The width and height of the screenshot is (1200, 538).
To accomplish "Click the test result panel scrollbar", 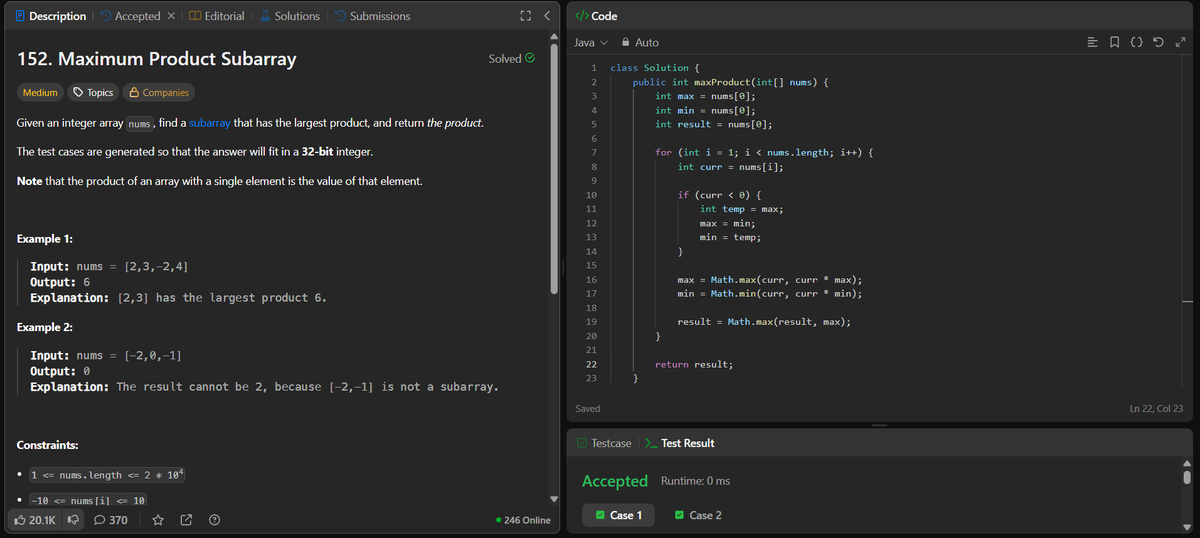I will pyautogui.click(x=1187, y=477).
